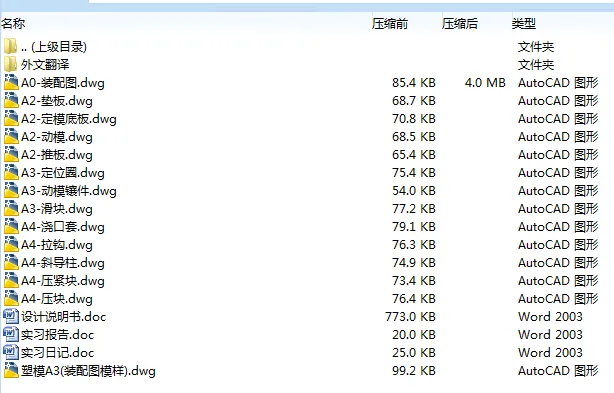Click the 79.1 KB size value
614x393 pixels.
414,227
